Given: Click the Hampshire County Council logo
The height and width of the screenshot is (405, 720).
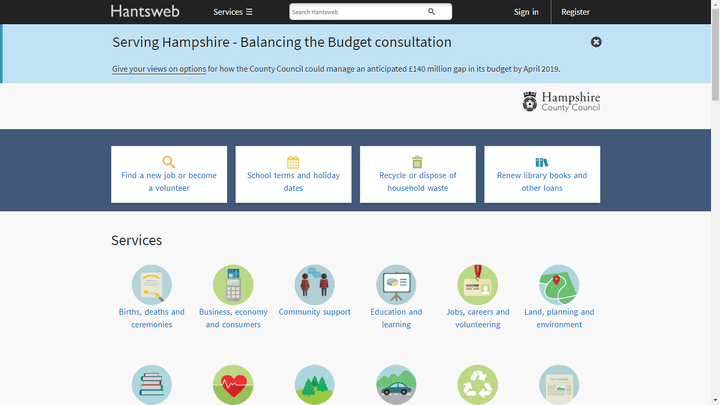Looking at the screenshot, I should click(x=561, y=101).
